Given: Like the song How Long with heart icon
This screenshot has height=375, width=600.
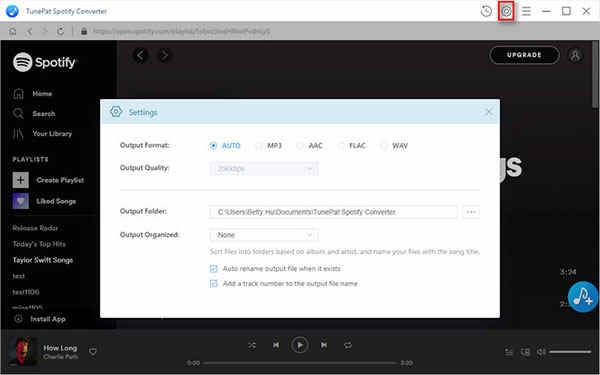Looking at the screenshot, I should [x=93, y=351].
